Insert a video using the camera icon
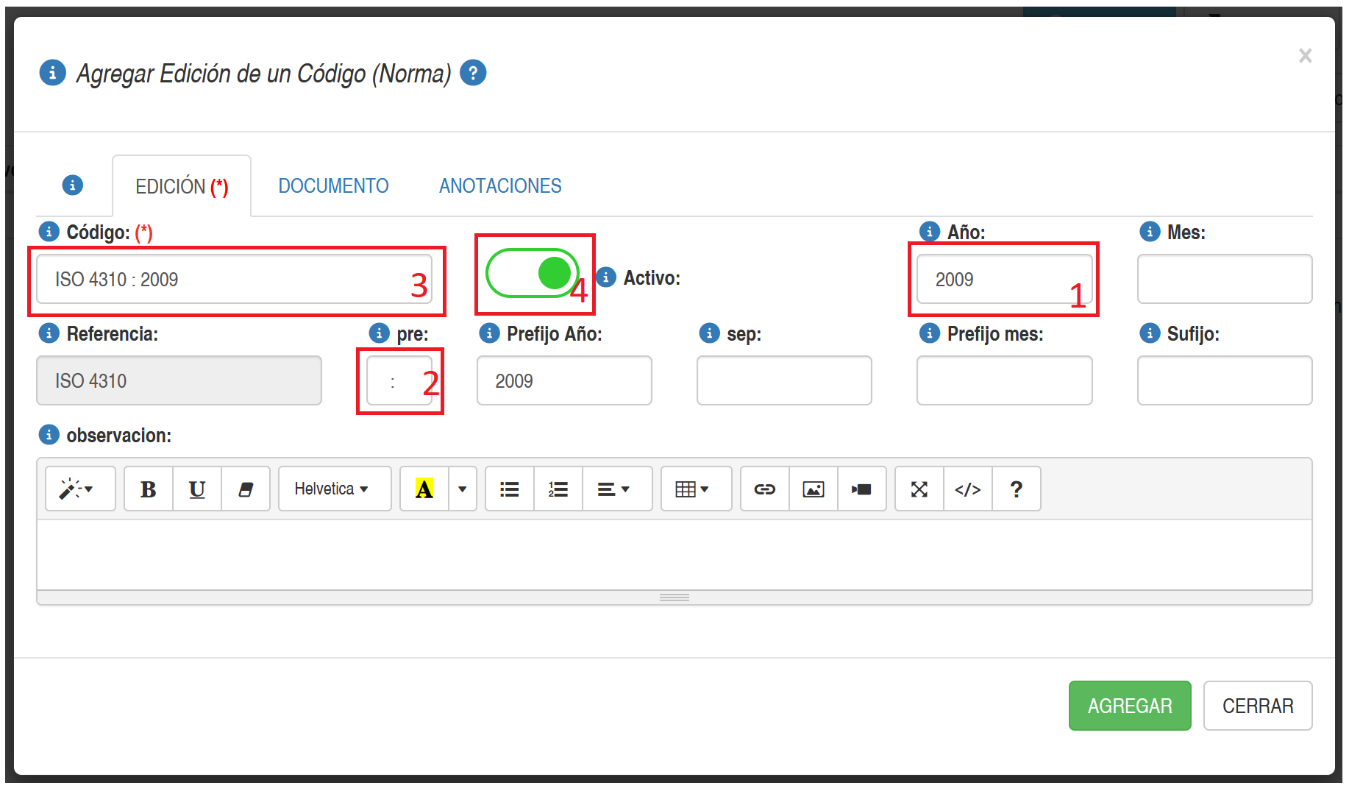 point(862,489)
